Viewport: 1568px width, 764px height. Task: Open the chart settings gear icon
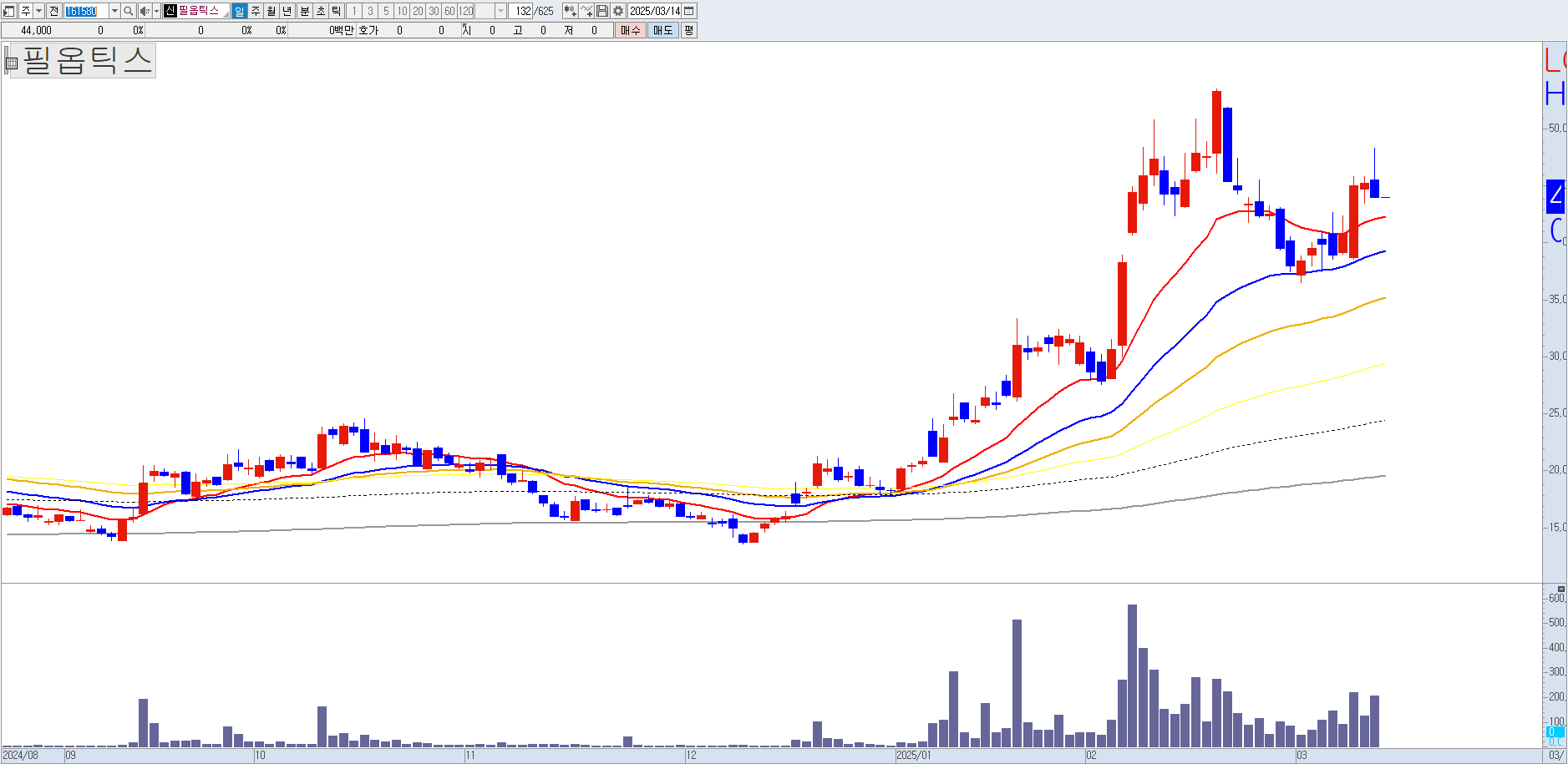pyautogui.click(x=618, y=11)
